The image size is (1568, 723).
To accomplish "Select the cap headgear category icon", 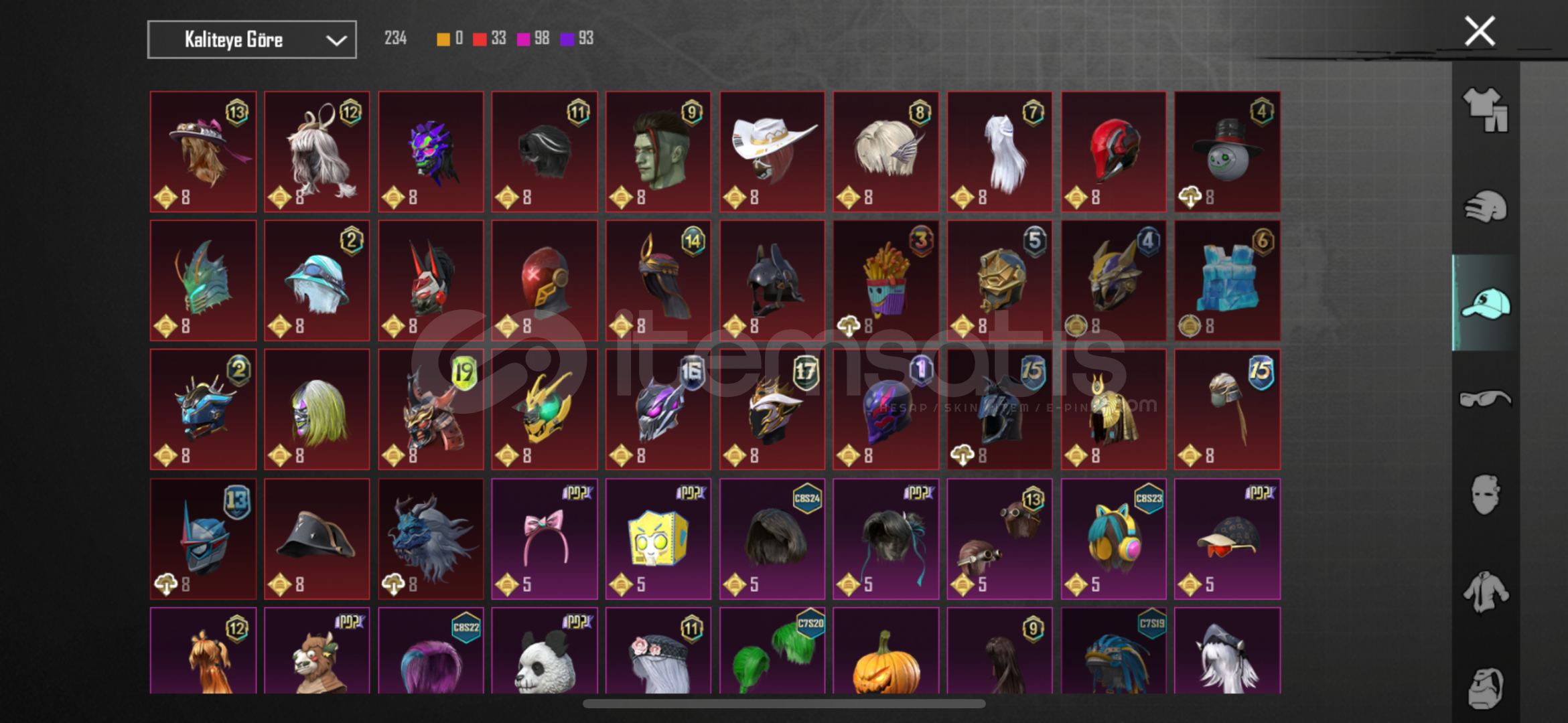I will point(1485,303).
